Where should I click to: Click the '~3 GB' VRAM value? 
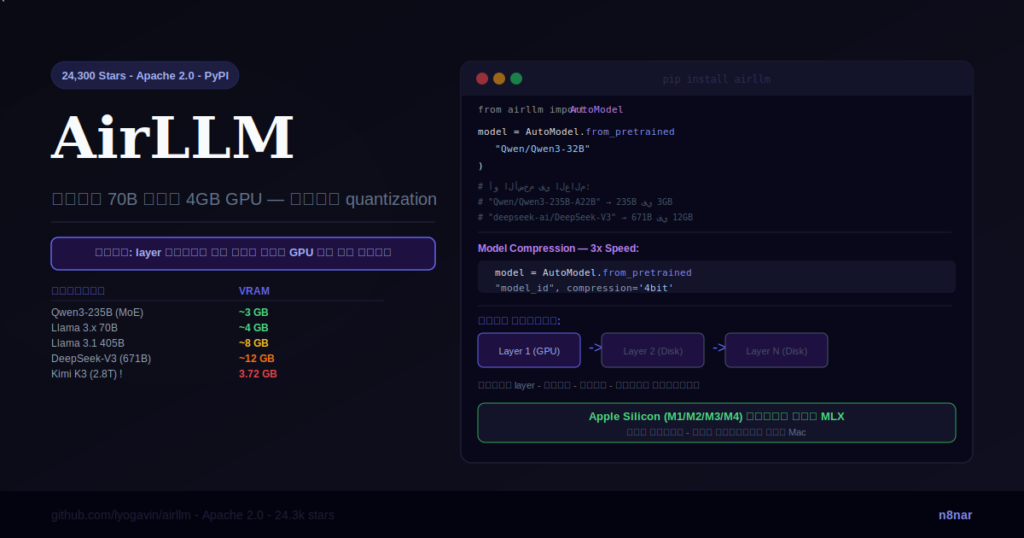(x=253, y=312)
